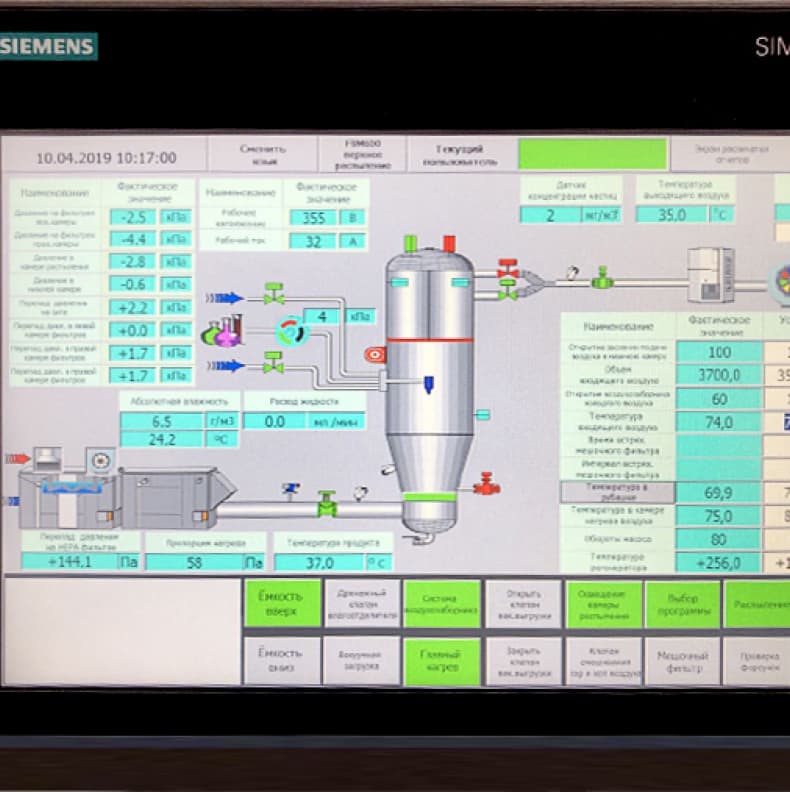
Task: Click the red camera indicator on vessel
Action: (x=375, y=355)
